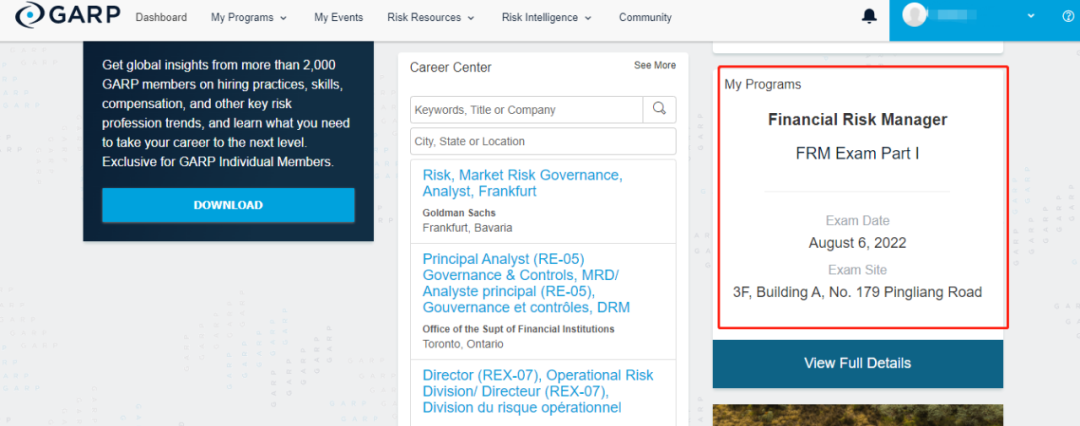Open the Director (REX-07) job listing

click(x=538, y=391)
